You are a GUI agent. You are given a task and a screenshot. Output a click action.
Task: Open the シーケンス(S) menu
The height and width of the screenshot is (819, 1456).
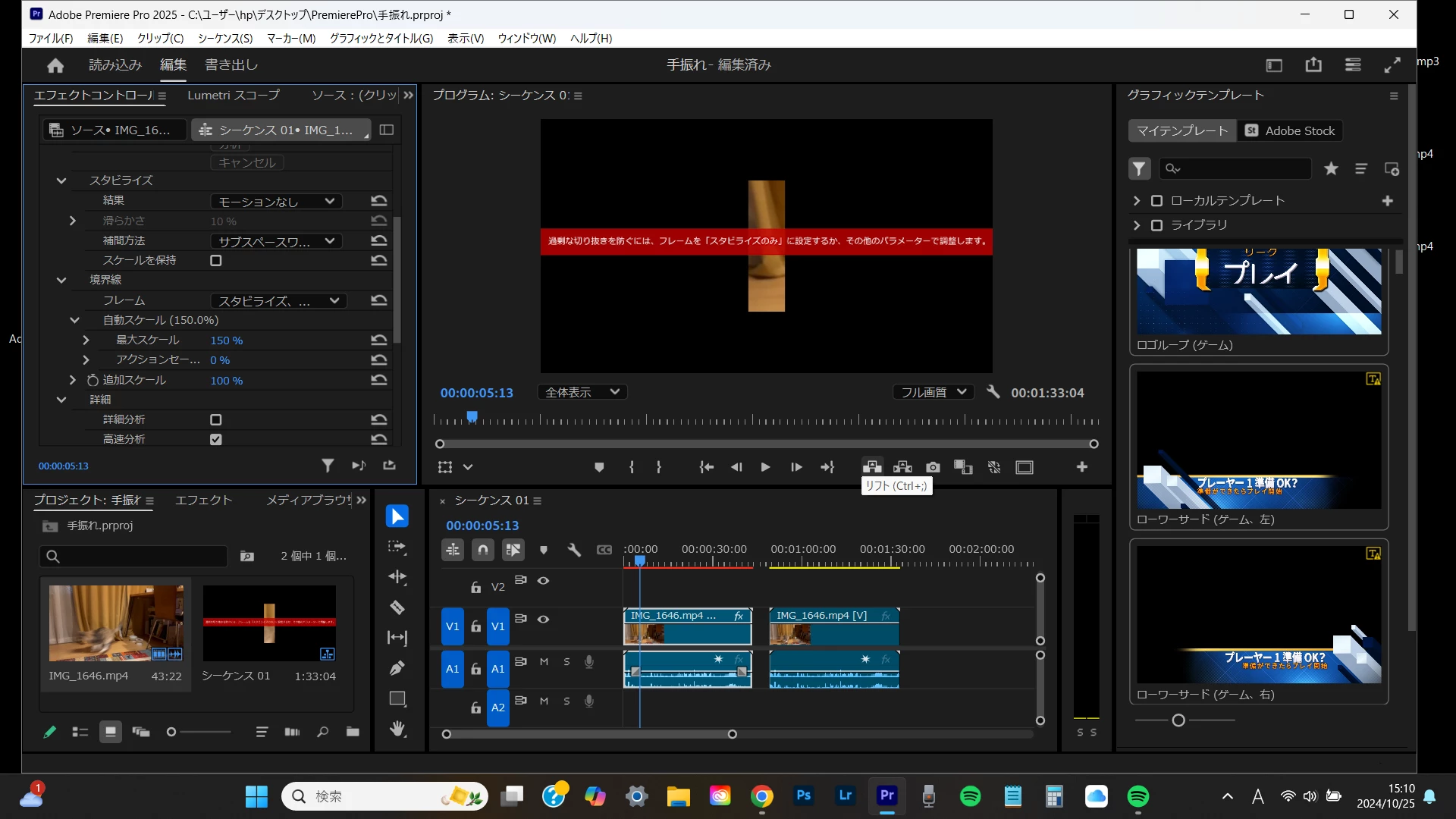point(225,38)
